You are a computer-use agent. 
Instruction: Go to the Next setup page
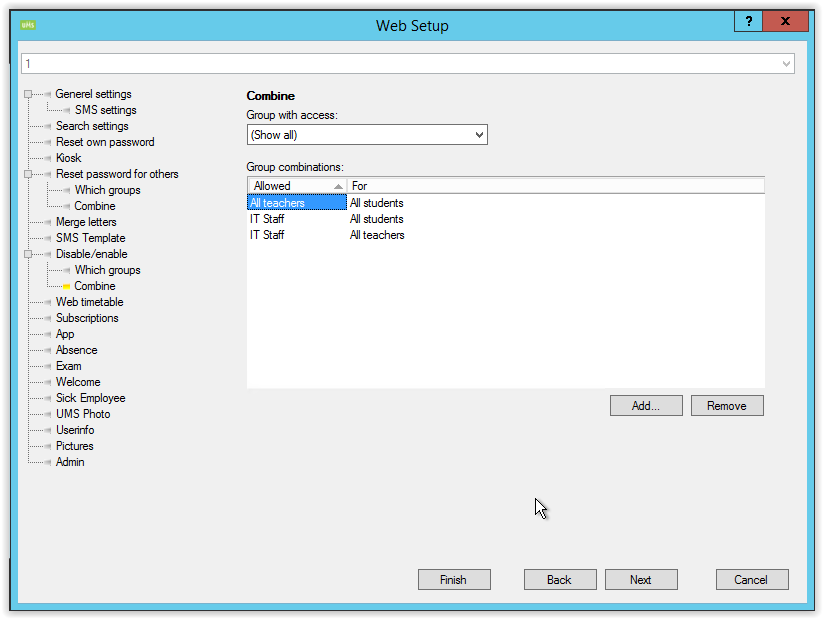(641, 580)
